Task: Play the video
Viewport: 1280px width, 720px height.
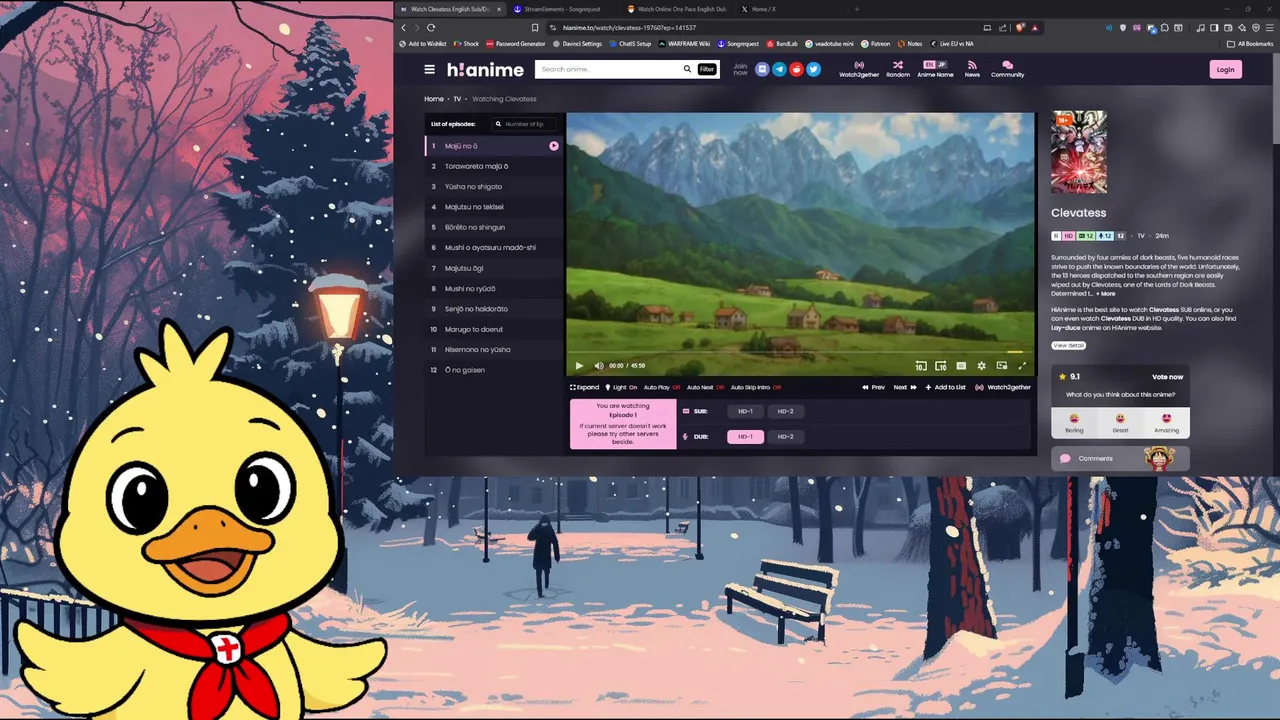Action: coord(579,366)
